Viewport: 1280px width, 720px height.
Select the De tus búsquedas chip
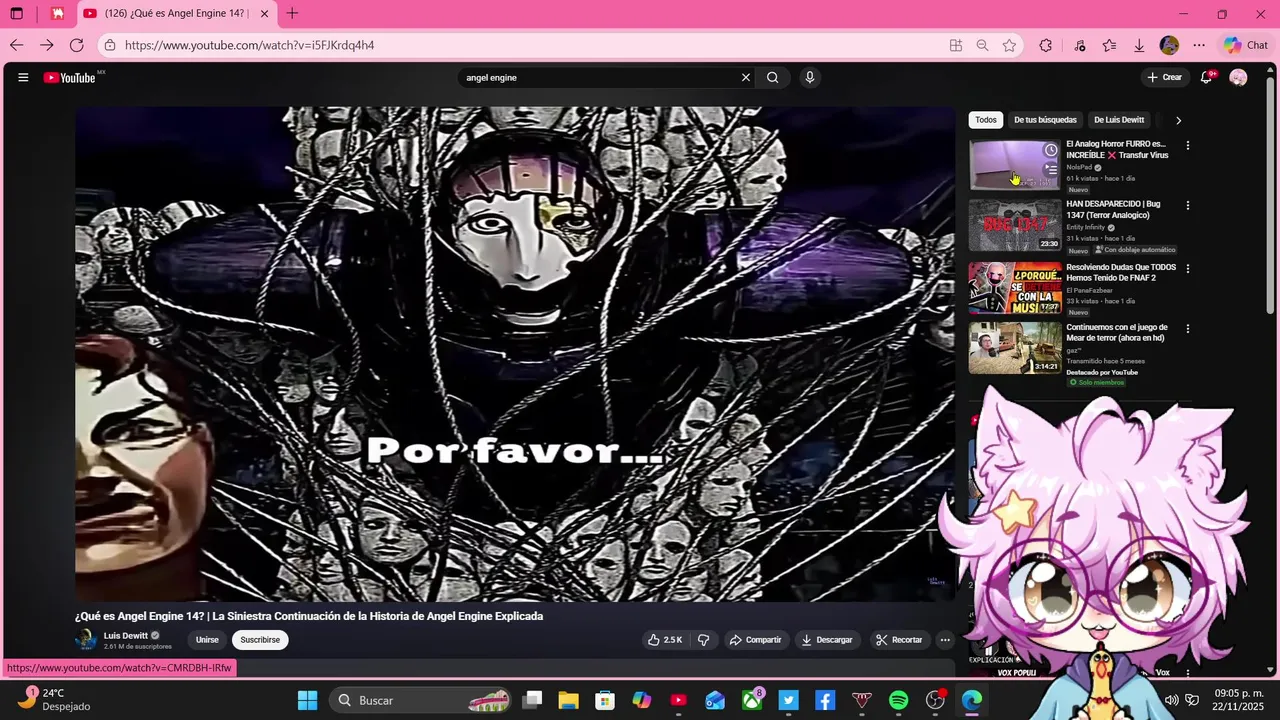click(x=1045, y=120)
